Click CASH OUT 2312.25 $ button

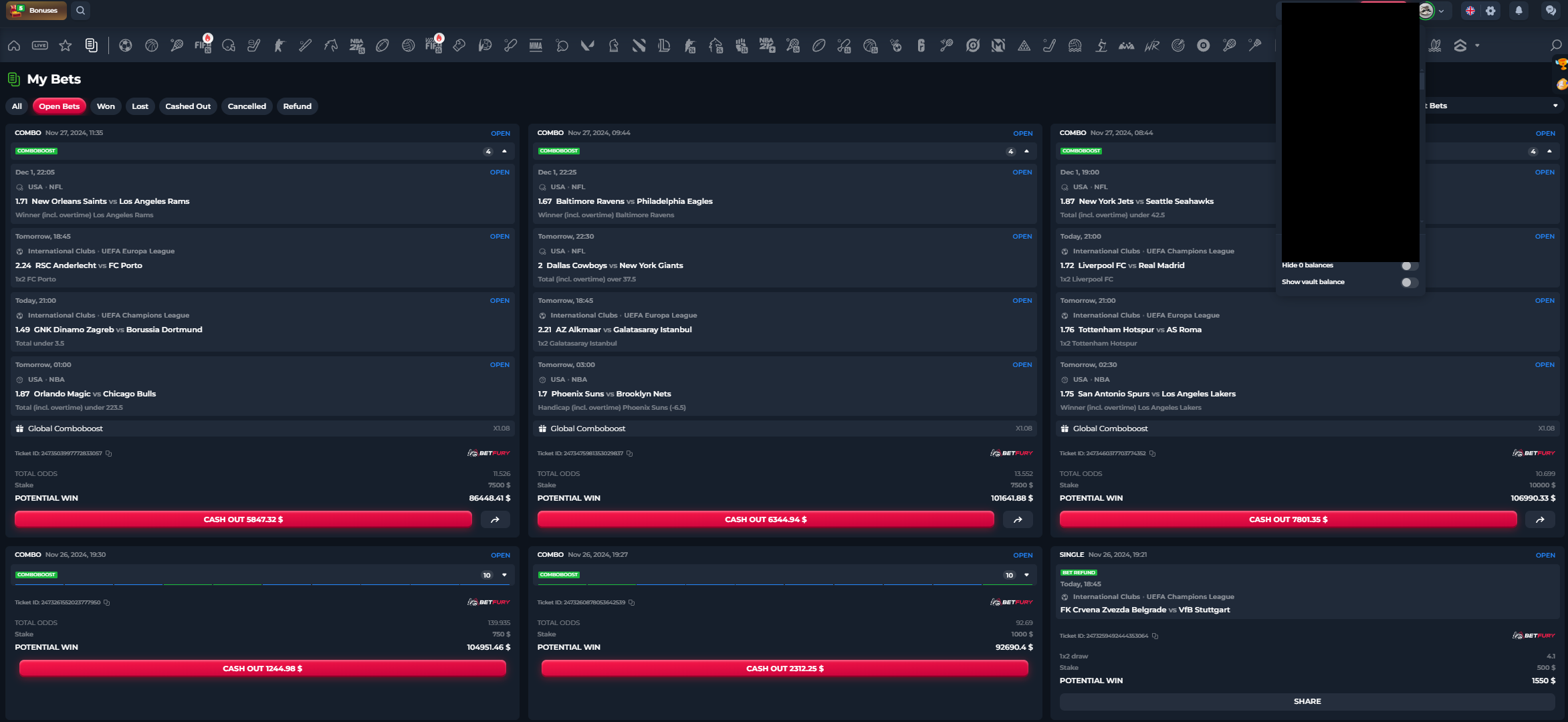tap(785, 669)
